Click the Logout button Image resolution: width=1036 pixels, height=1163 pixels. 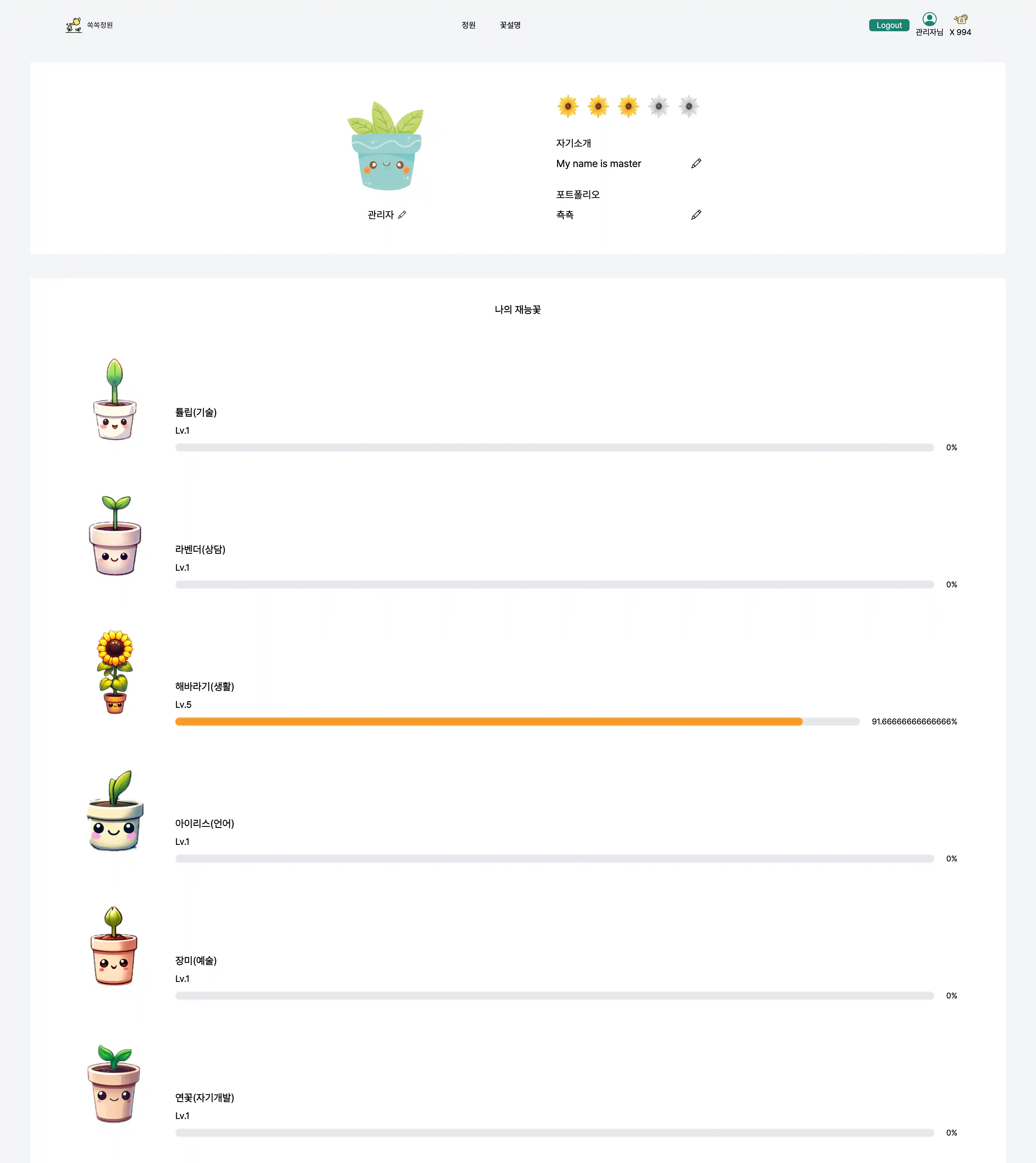pyautogui.click(x=889, y=25)
